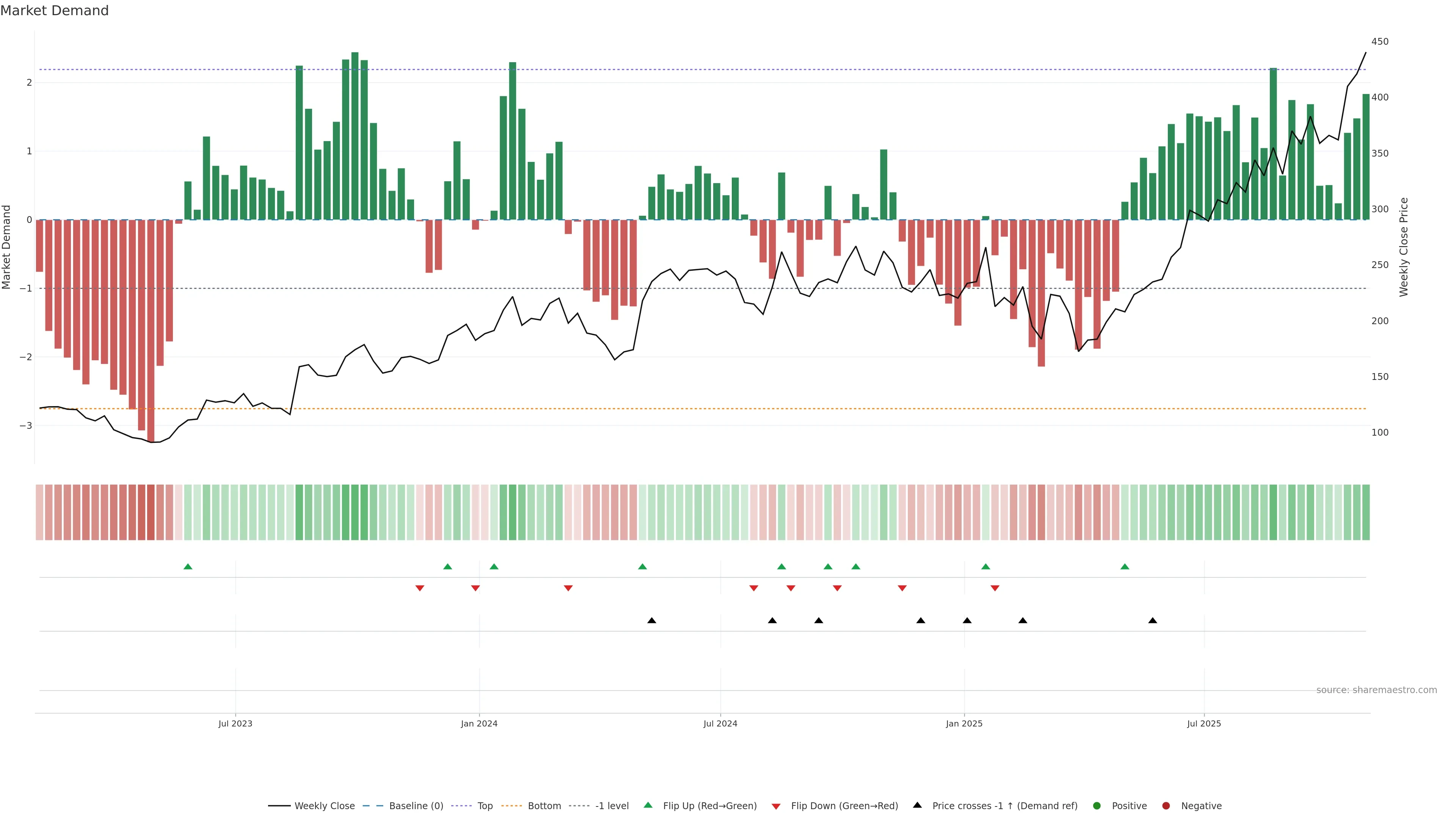Image resolution: width=1456 pixels, height=819 pixels.
Task: Click the Negative red circle legend icon
Action: click(1166, 806)
